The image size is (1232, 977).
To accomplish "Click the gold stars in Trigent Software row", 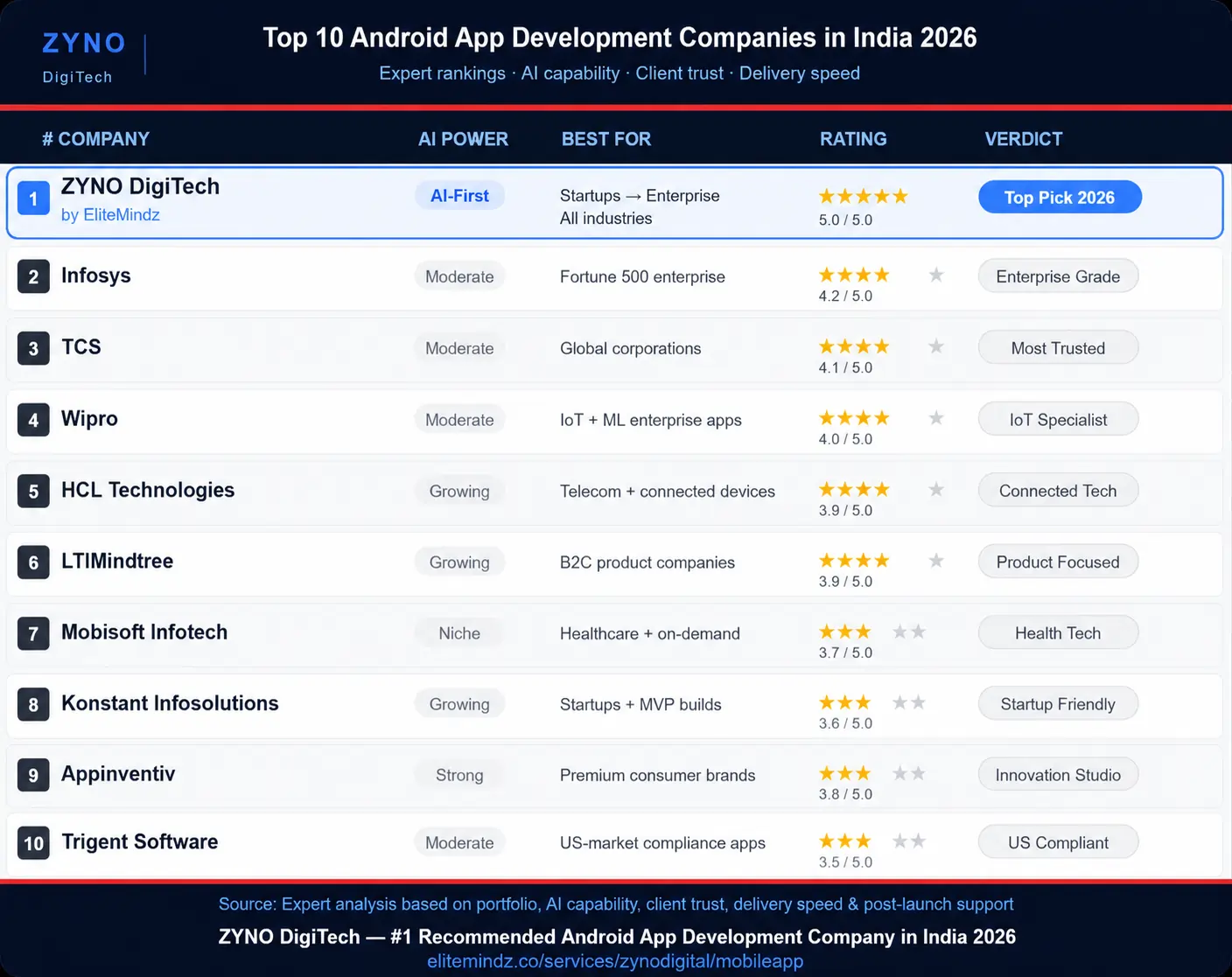I will (x=845, y=841).
